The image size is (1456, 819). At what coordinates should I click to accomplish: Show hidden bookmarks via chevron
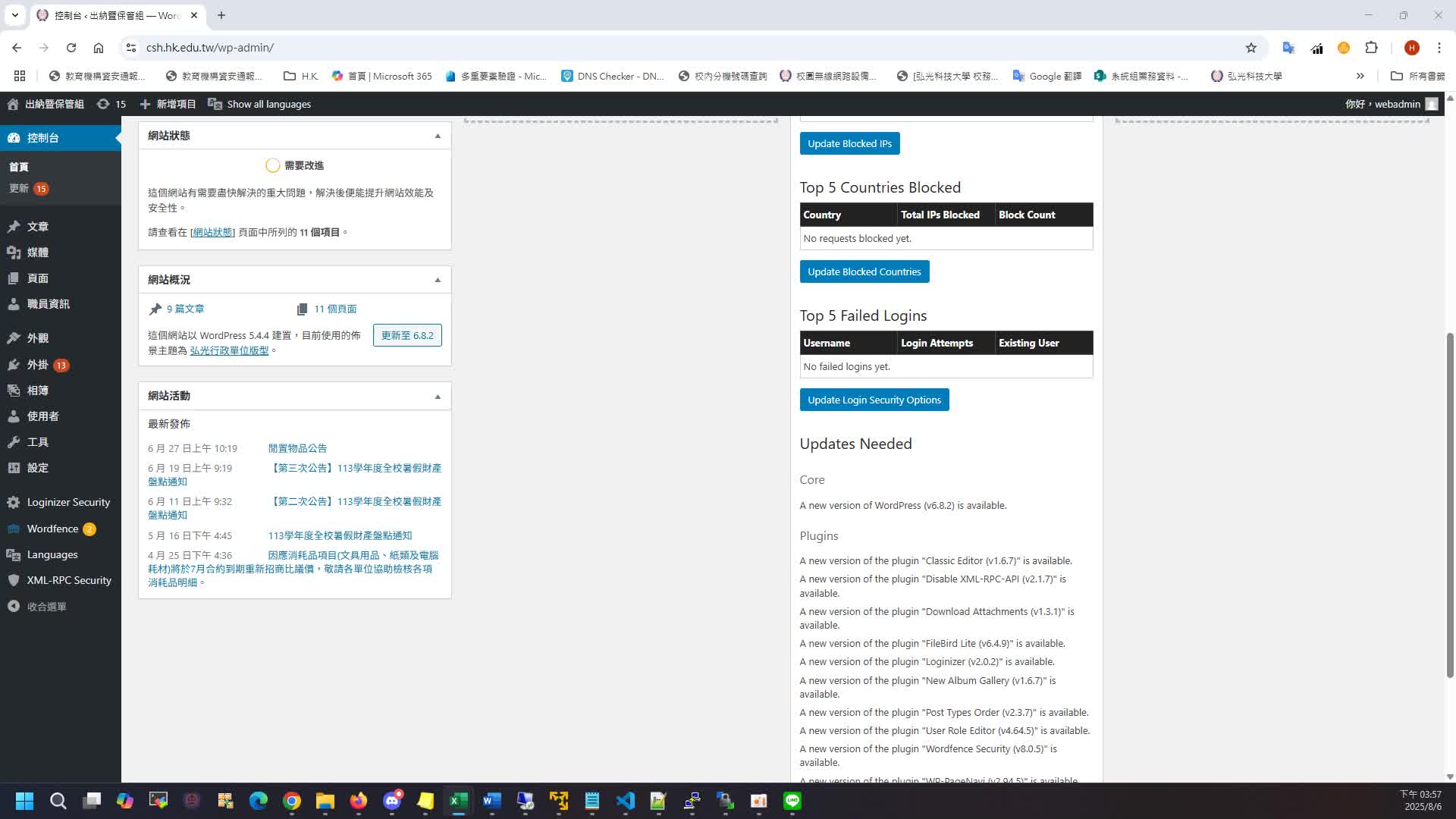1360,76
